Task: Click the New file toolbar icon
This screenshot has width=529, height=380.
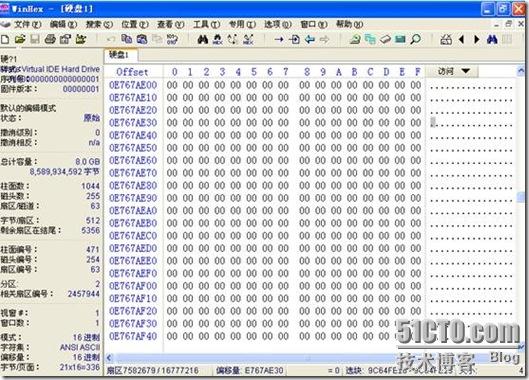Action: (x=5, y=39)
